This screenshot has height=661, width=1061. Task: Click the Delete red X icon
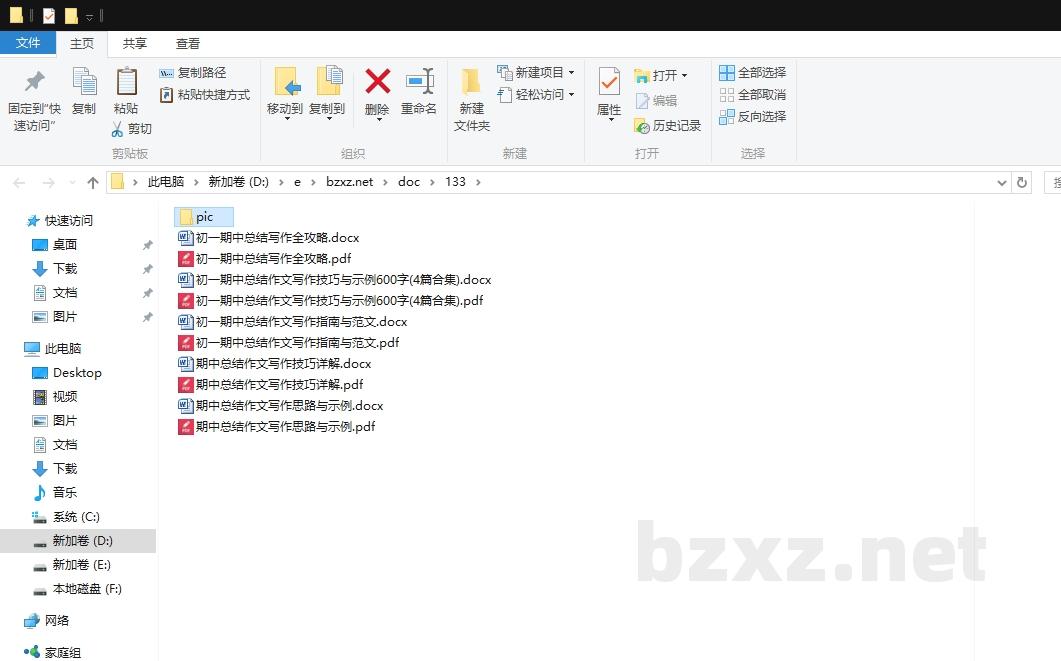click(377, 82)
